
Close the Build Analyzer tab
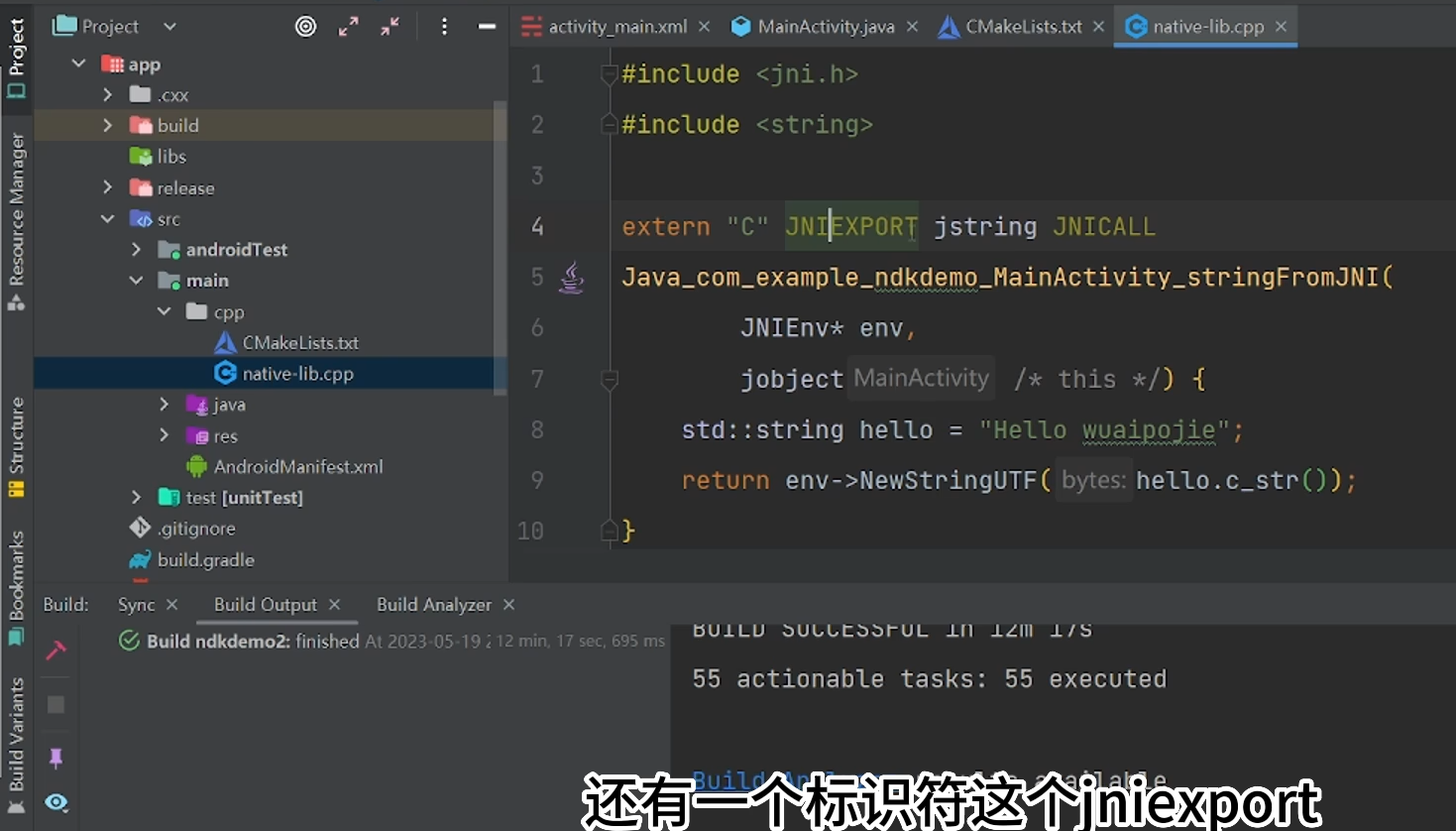pyautogui.click(x=508, y=604)
